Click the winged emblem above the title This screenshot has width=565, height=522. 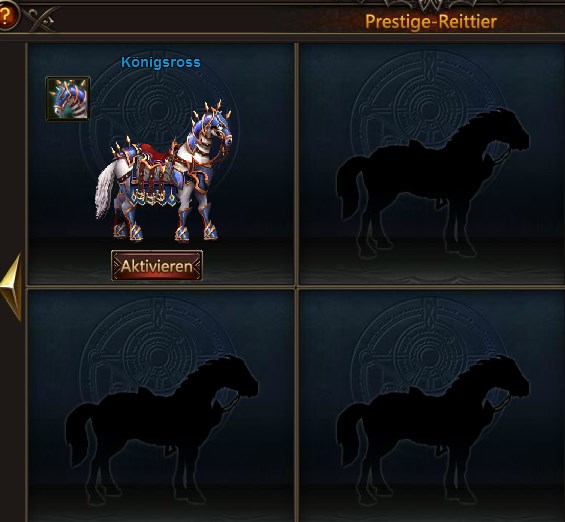[x=434, y=5]
